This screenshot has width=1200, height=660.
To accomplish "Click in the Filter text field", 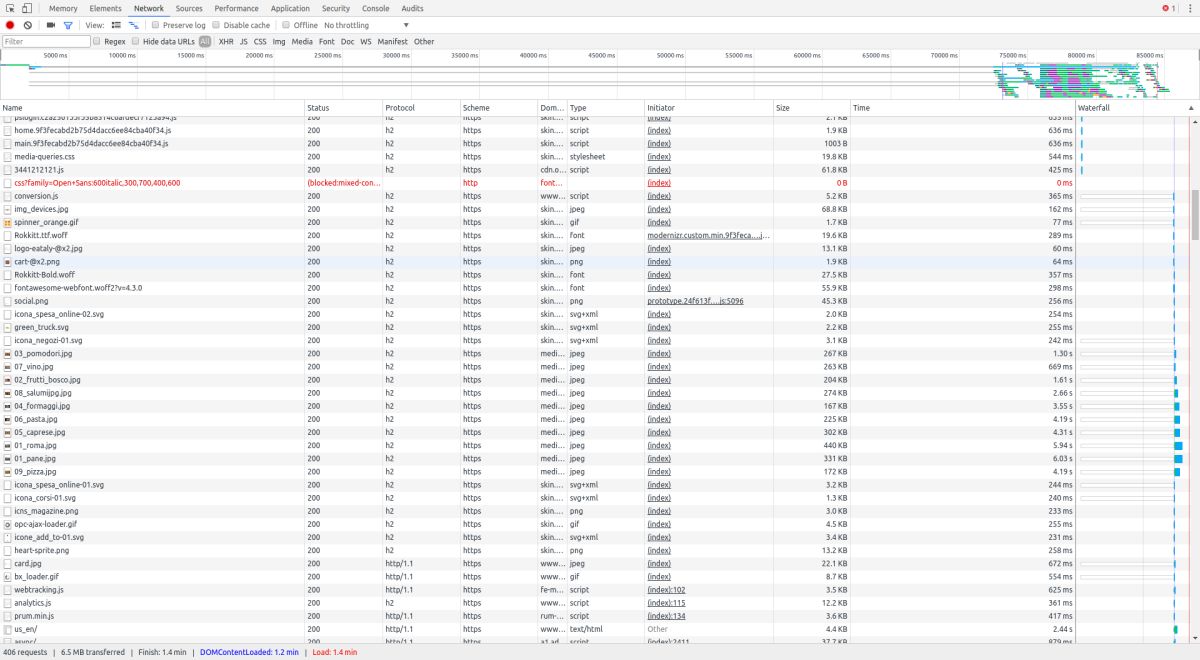I will [45, 42].
